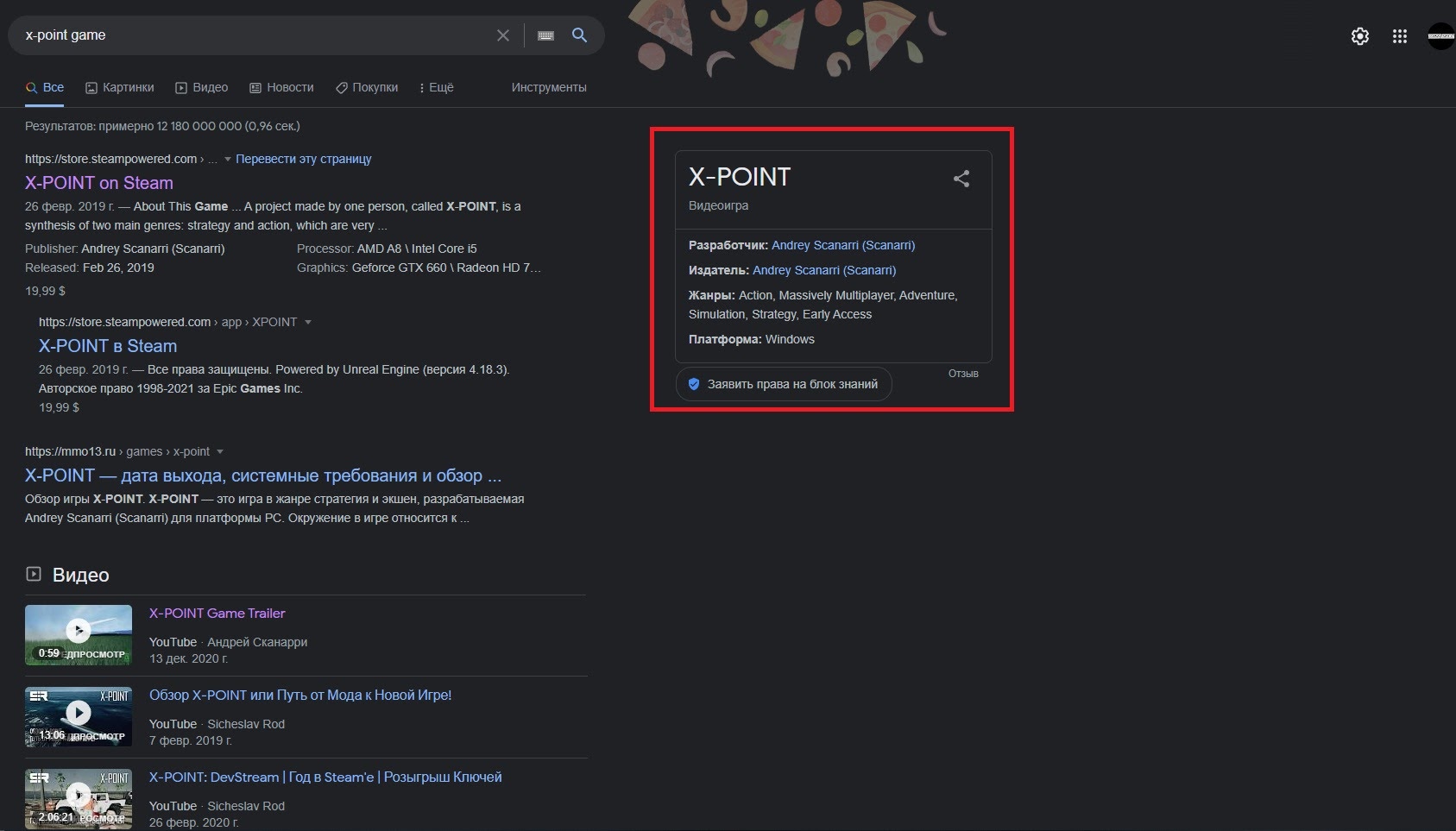Open the Ещё more menu

[x=437, y=87]
